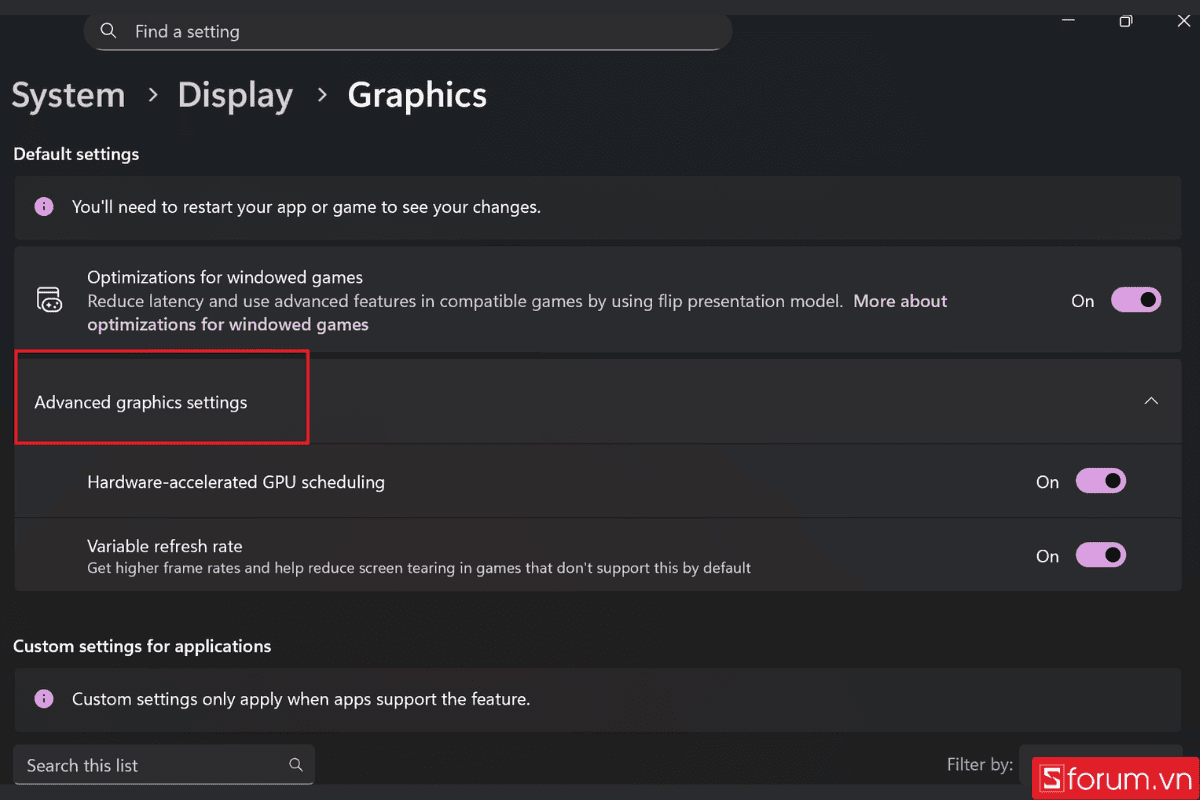Collapse Advanced graphics settings with the chevron
This screenshot has width=1200, height=800.
(1150, 399)
